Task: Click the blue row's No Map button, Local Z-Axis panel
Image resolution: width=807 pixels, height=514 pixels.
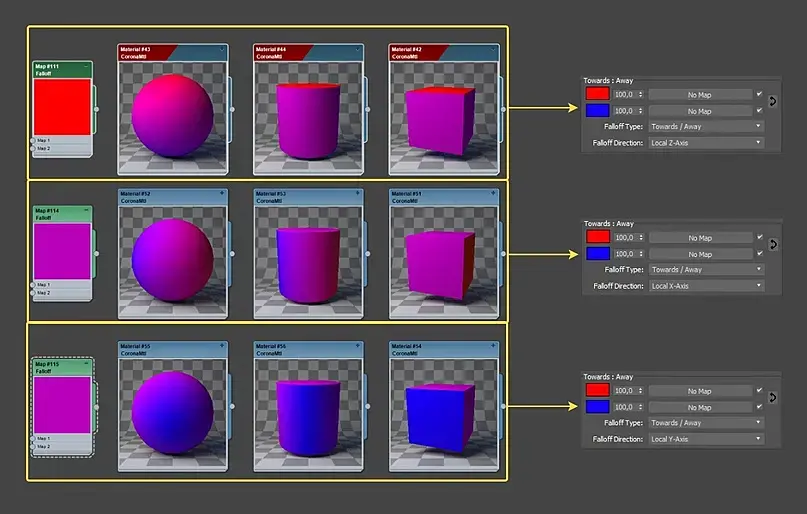Action: pos(700,111)
